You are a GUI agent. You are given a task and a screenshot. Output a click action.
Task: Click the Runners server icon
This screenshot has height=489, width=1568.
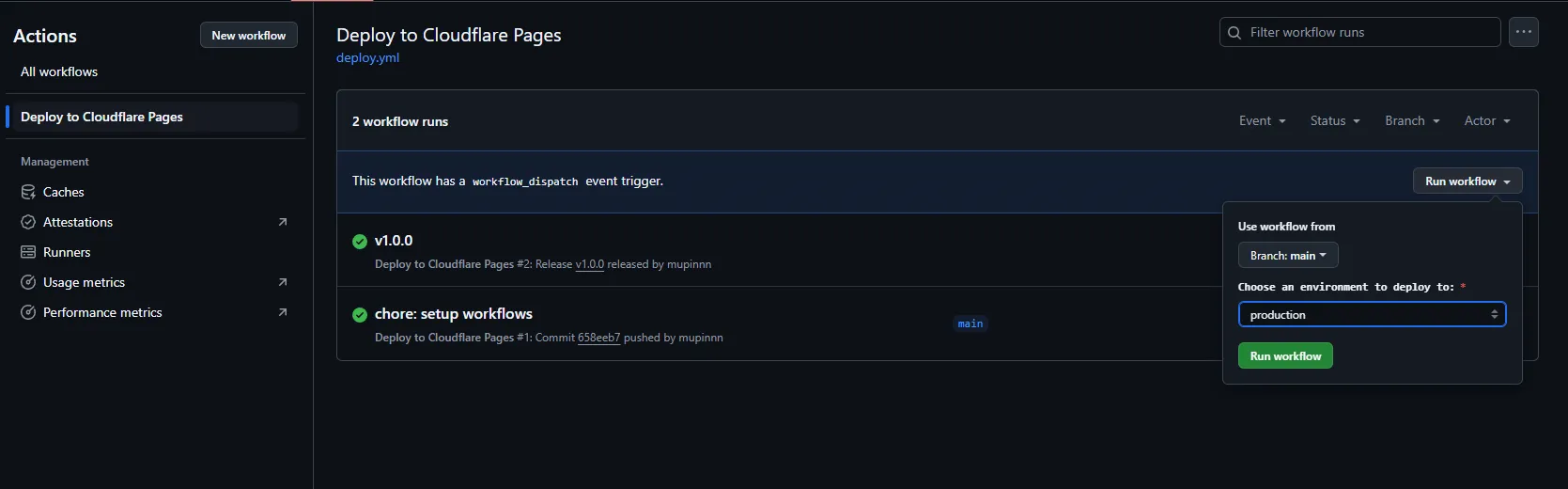click(28, 252)
